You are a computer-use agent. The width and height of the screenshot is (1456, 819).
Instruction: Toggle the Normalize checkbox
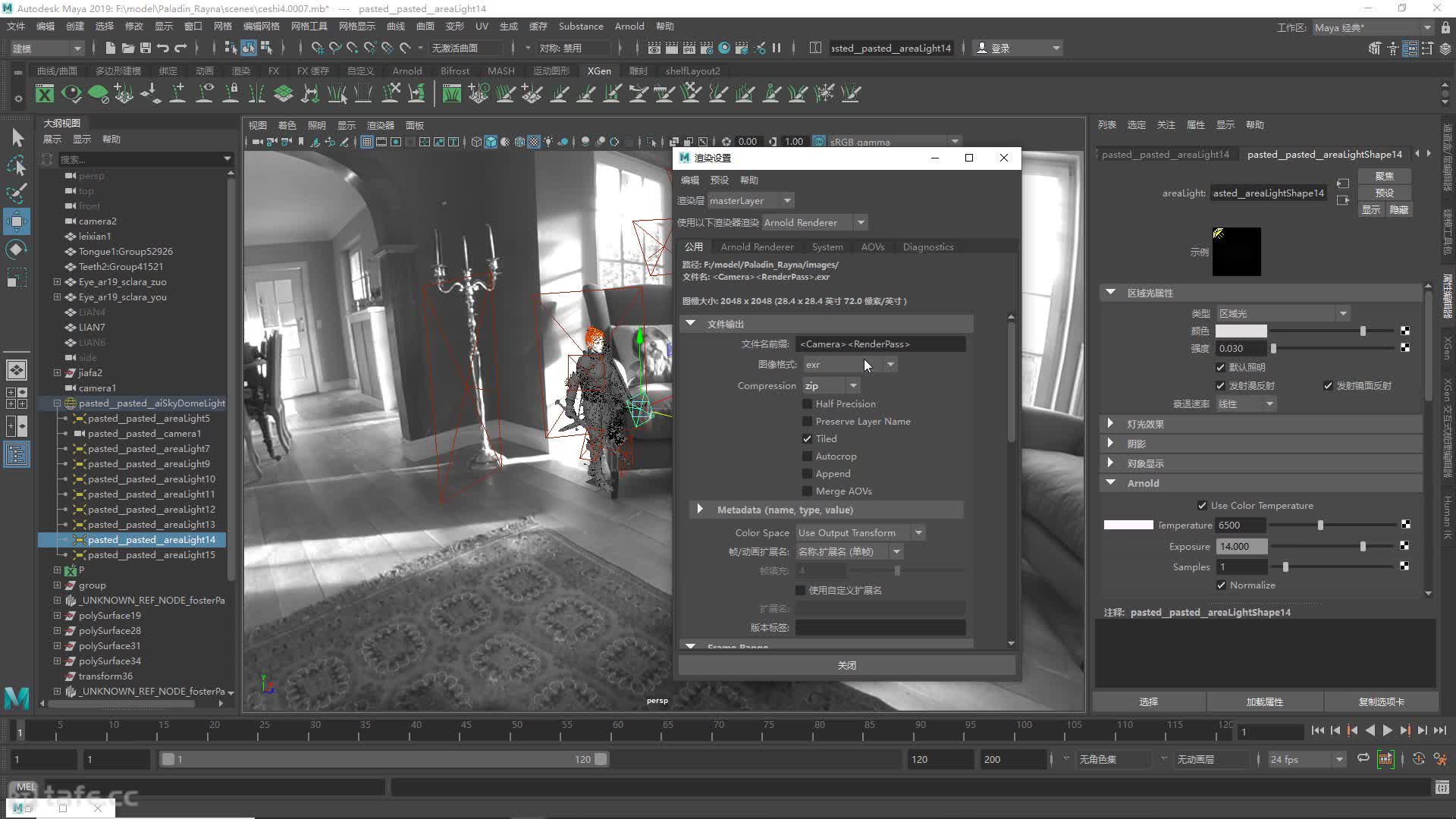tap(1221, 585)
